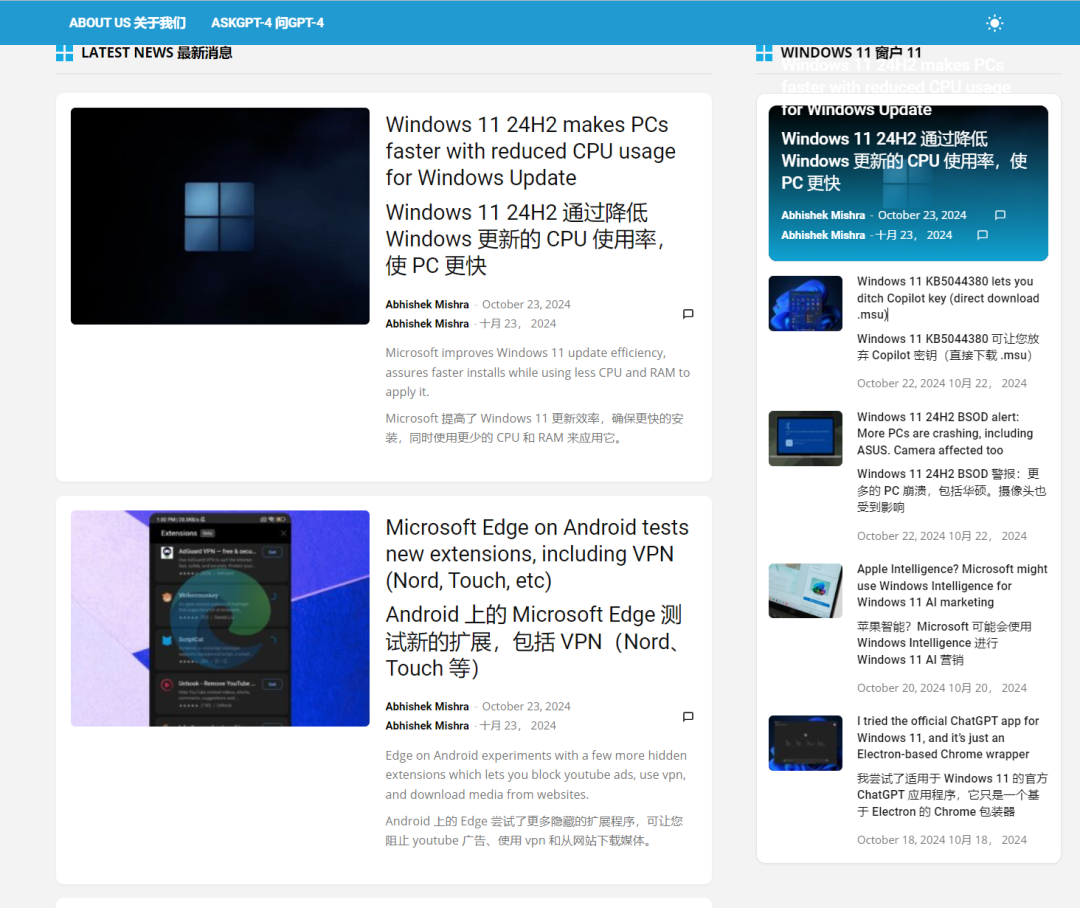Viewport: 1080px width, 908px height.
Task: Open Chinese title 'Windows 11 24H2 BSOD 警报'
Action: 951,491
